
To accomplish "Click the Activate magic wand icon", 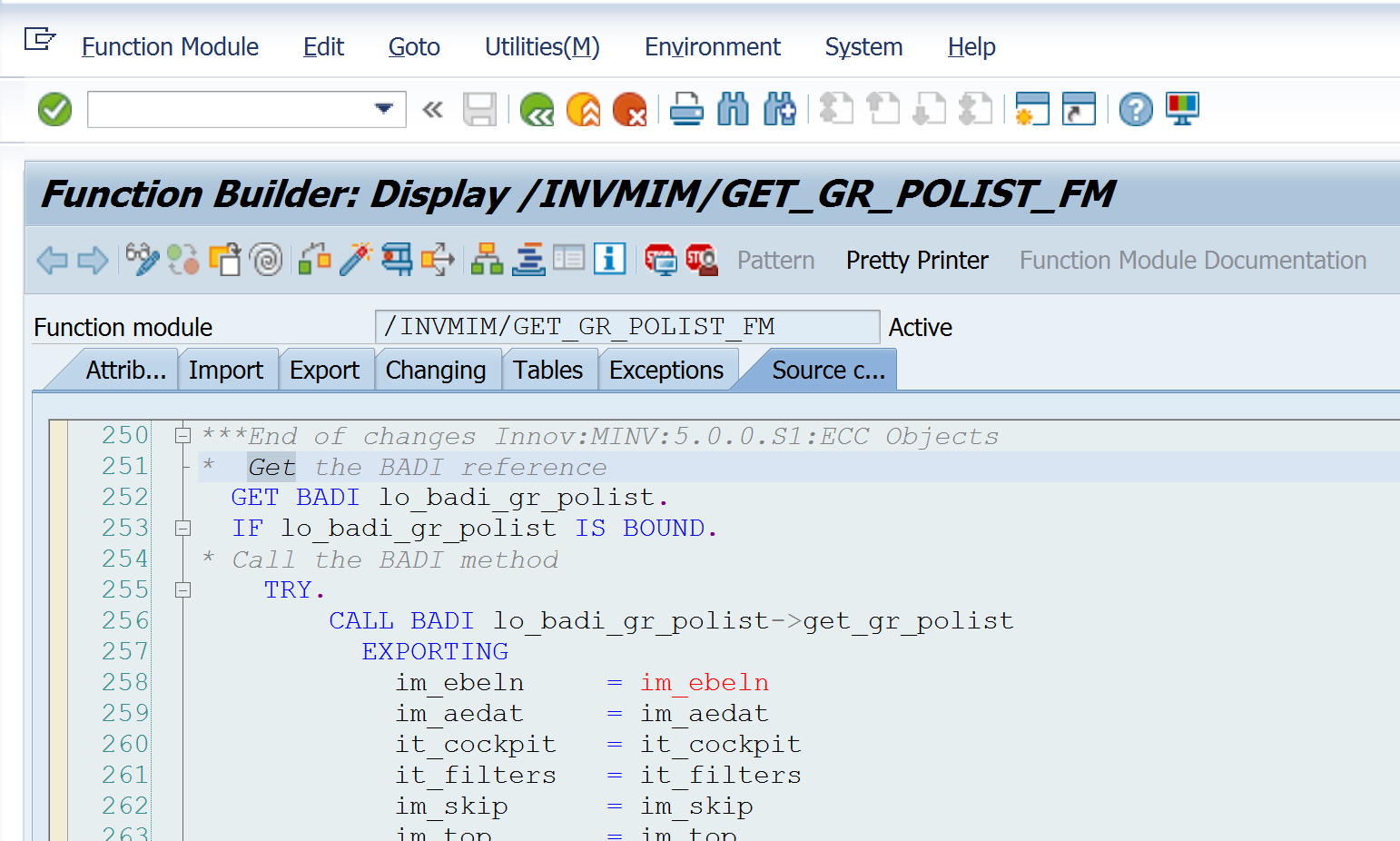I will (x=356, y=260).
